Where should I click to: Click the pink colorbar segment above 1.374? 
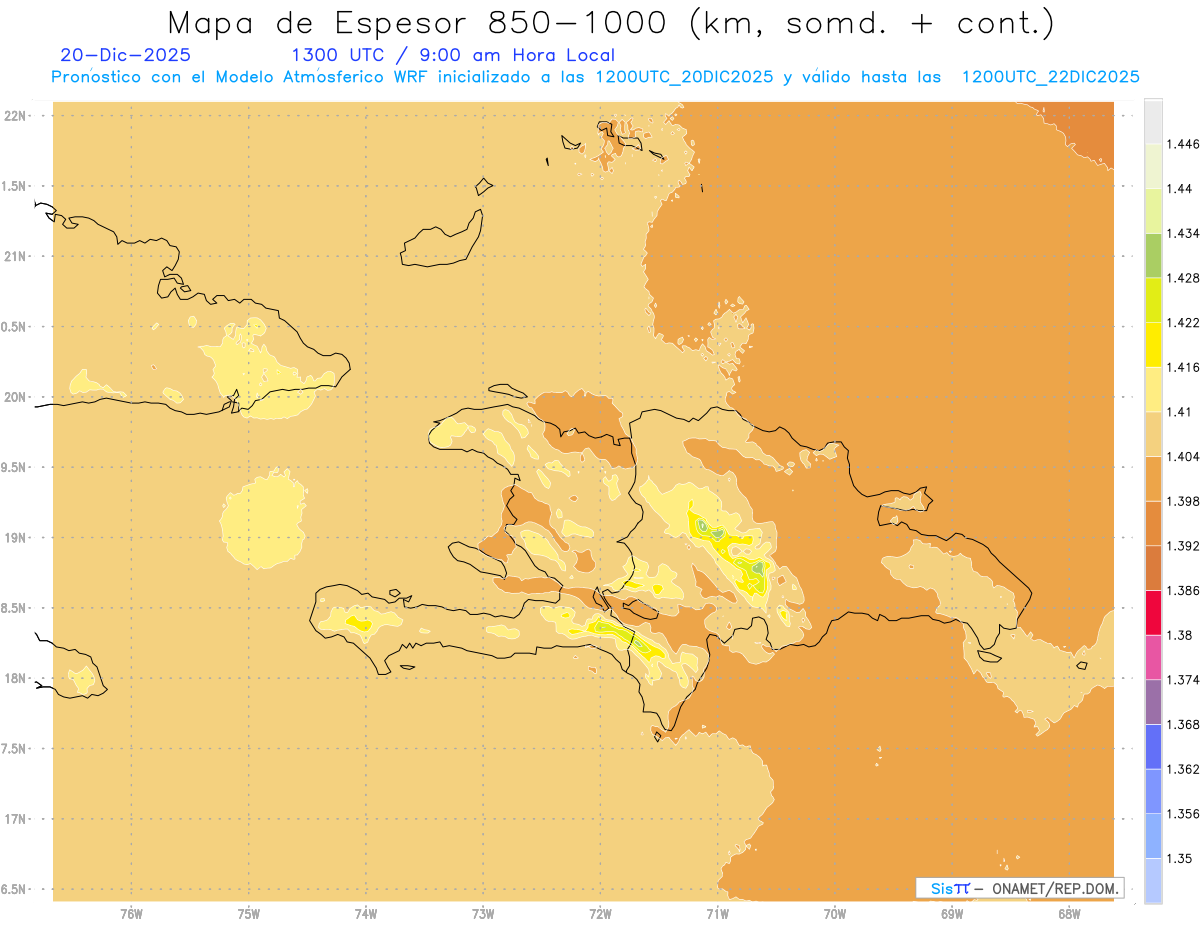(x=1153, y=657)
